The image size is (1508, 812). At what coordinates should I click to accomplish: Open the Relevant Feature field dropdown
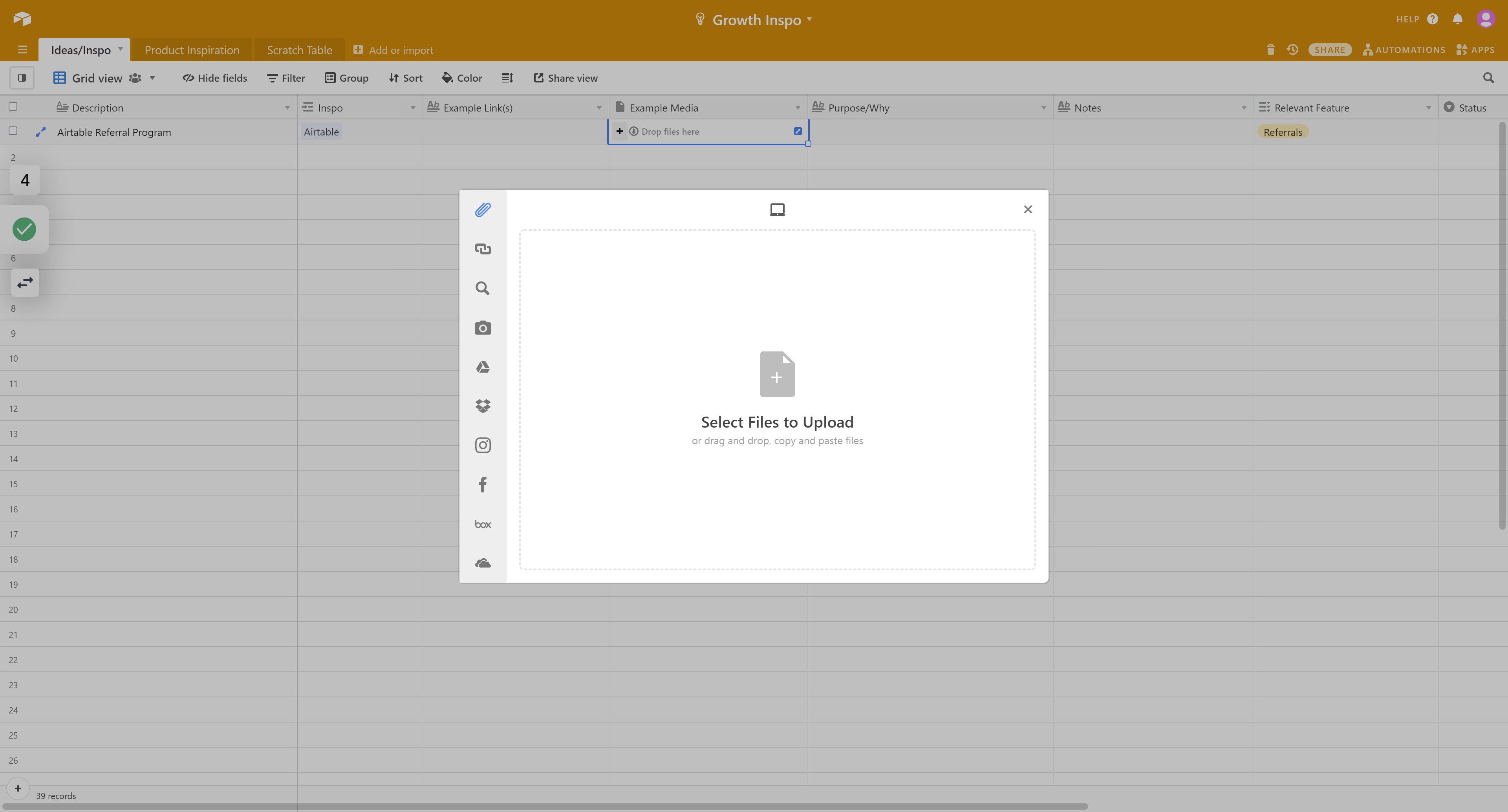pos(1428,108)
